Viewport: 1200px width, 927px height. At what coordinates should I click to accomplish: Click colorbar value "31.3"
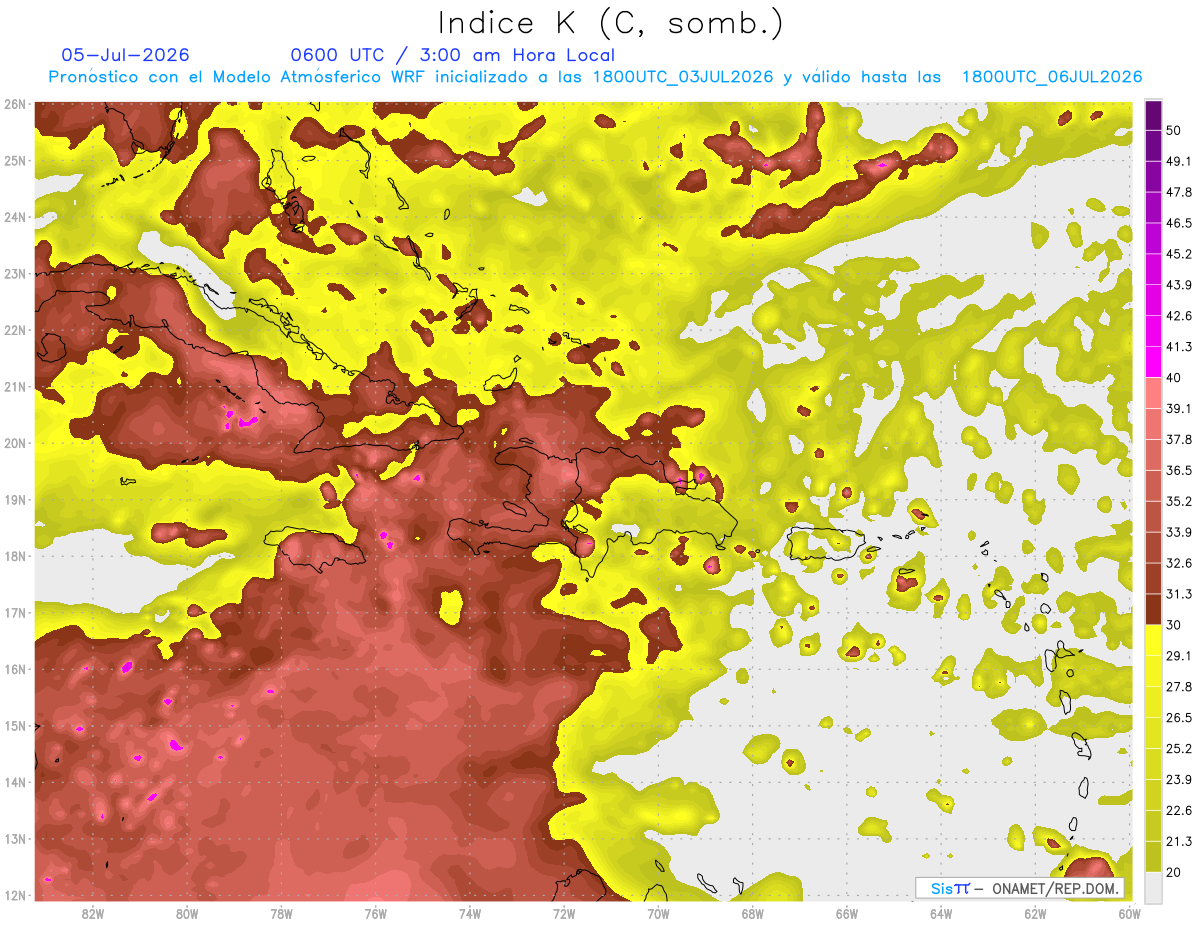1179,594
